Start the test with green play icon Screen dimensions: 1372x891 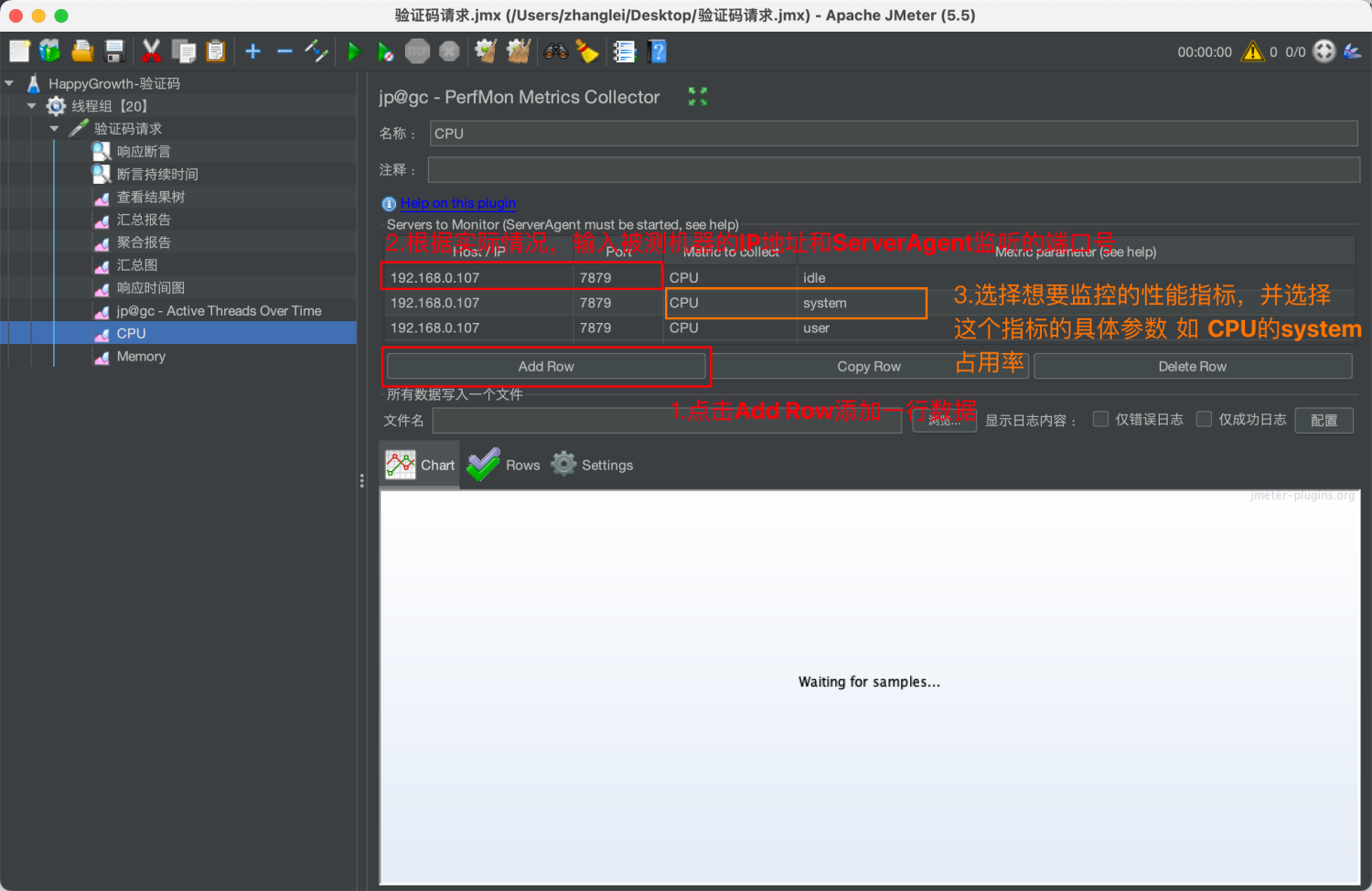tap(354, 51)
